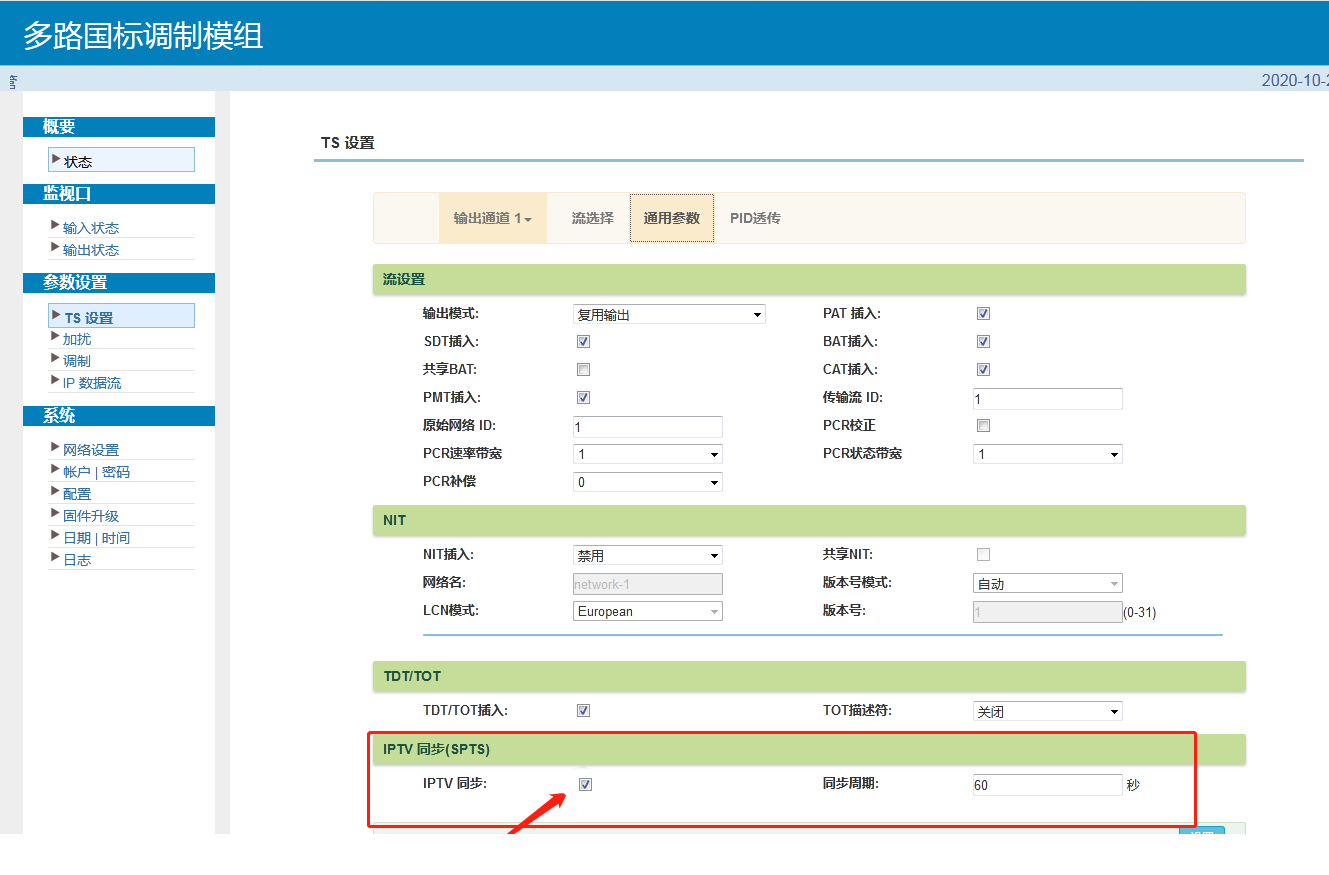Click the arrow icon beside 固件升级
Viewport: 1329px width, 875px height.
coord(55,515)
